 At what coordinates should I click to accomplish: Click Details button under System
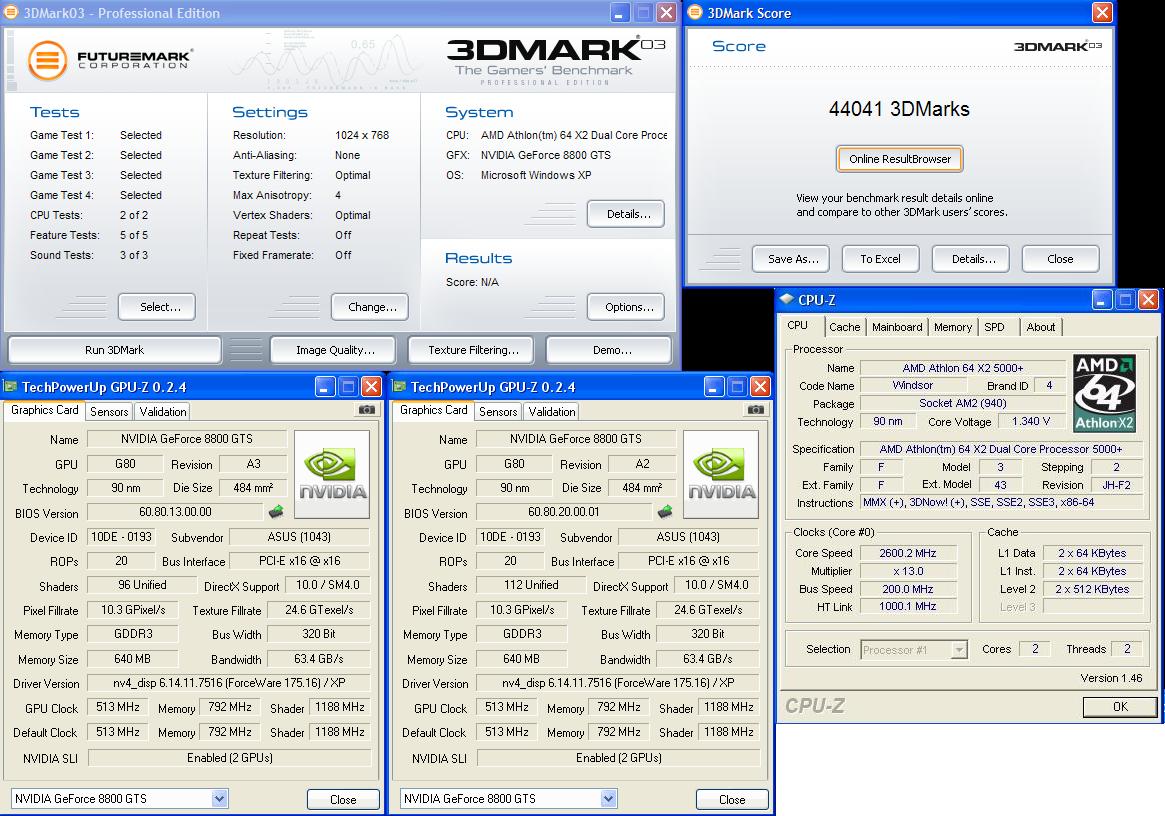(x=626, y=214)
